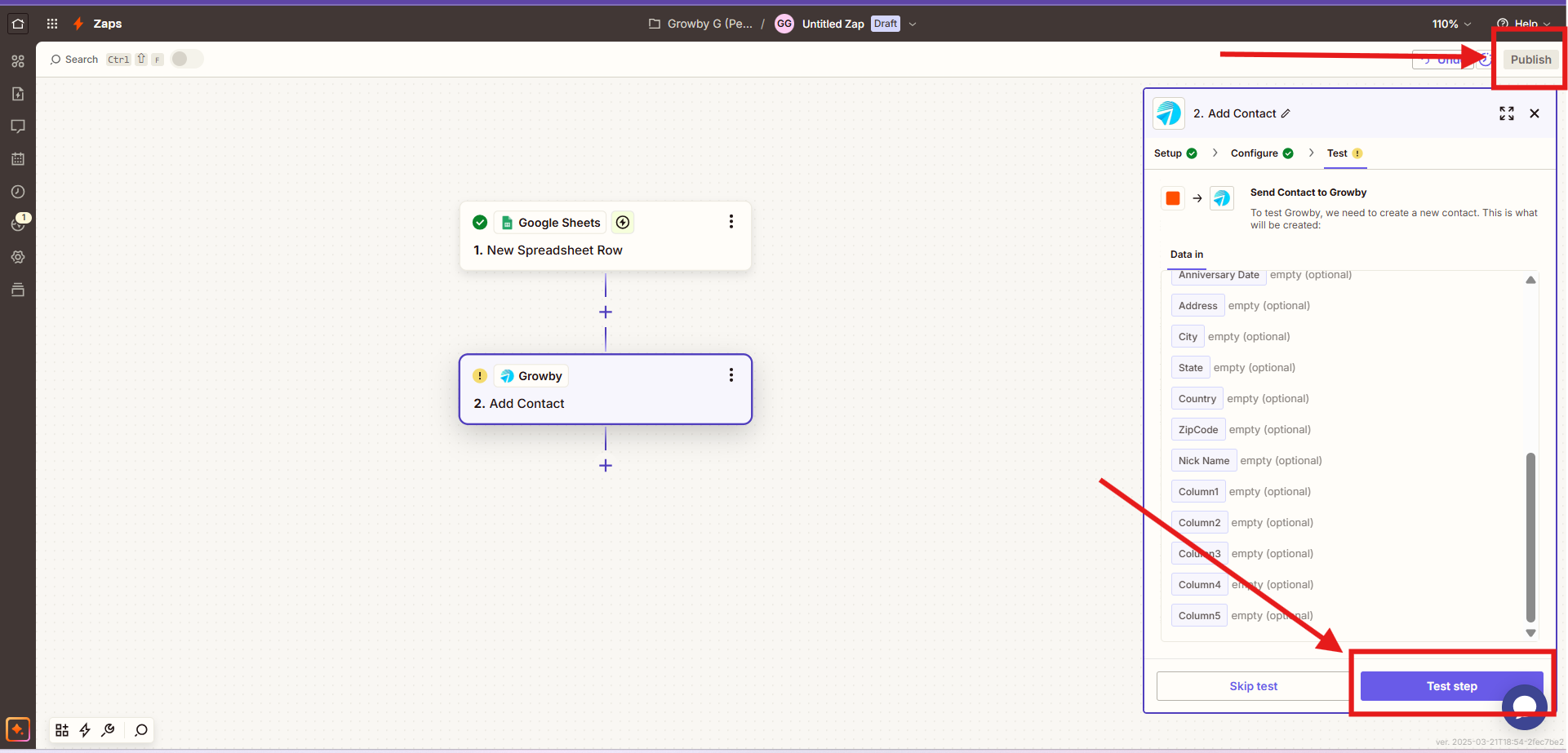Switch to the Configure tab

click(x=1262, y=153)
